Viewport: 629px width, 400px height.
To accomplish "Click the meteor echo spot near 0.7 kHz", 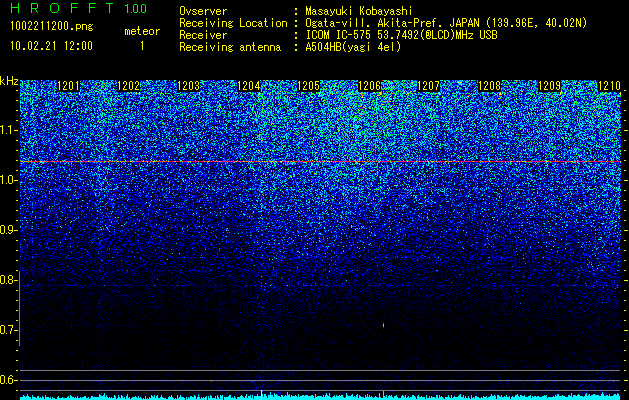I will (x=383, y=325).
